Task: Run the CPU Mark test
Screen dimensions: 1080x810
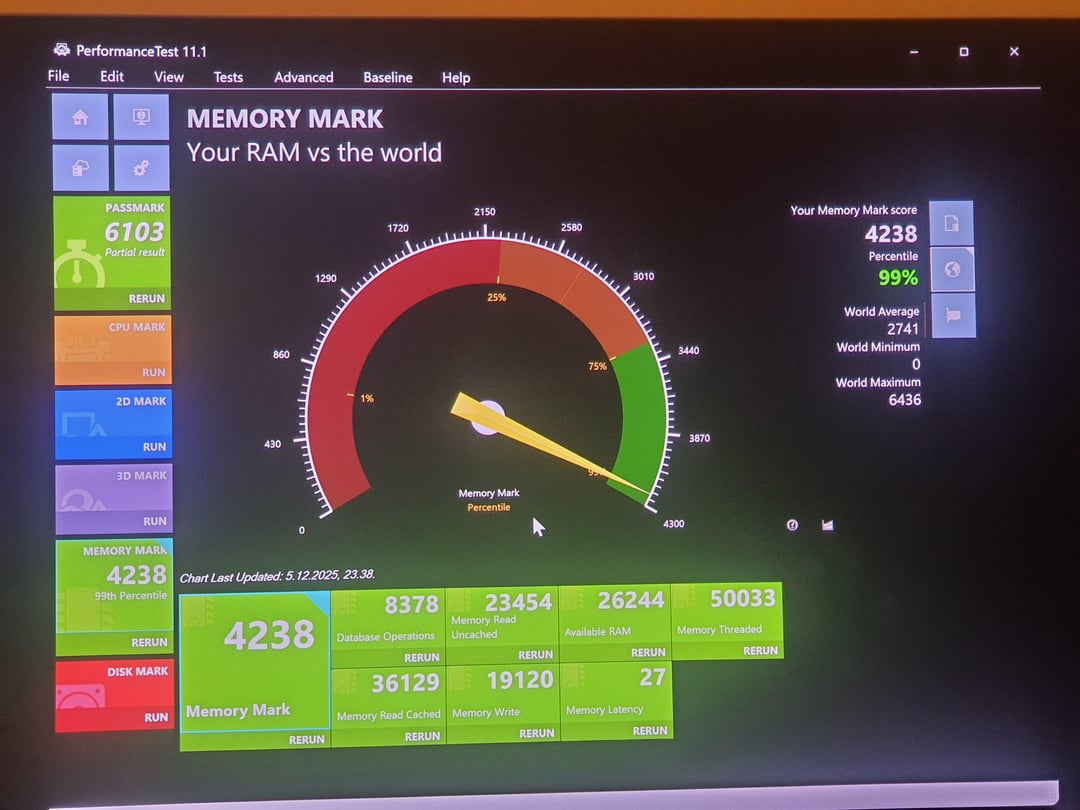Action: click(x=154, y=372)
